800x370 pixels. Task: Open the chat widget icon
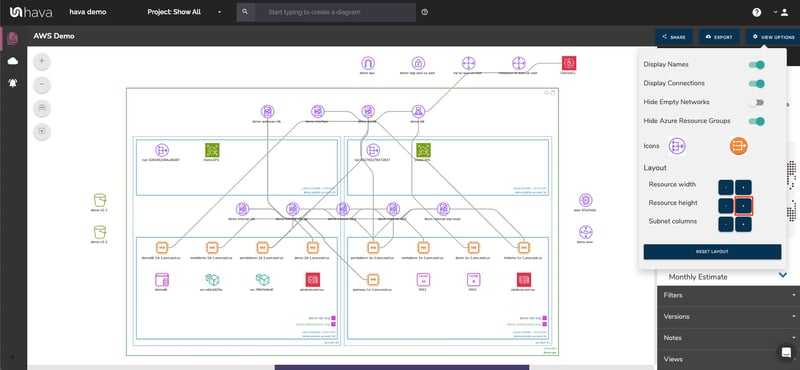click(x=786, y=352)
